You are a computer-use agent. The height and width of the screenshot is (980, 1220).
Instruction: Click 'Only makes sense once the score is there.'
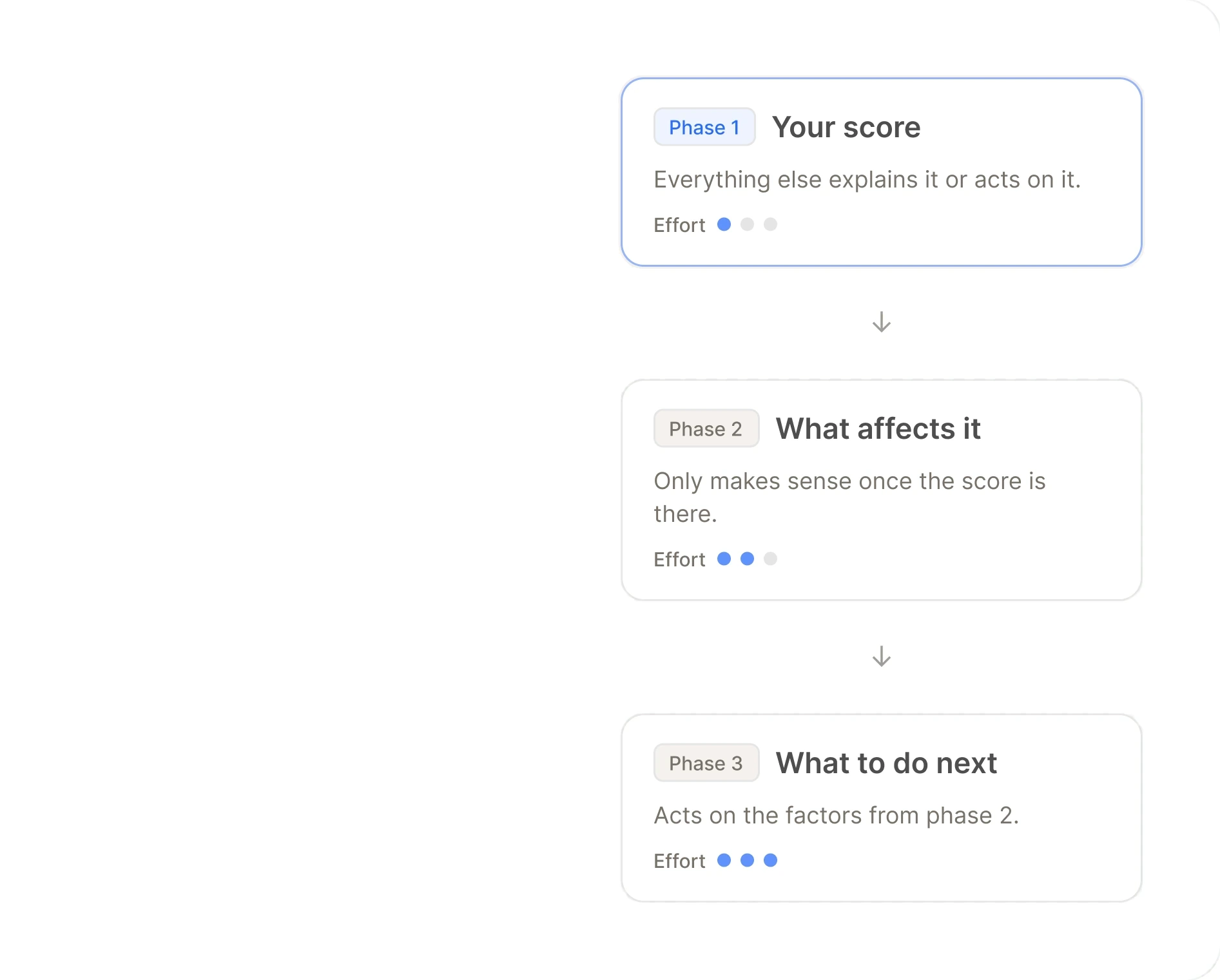[849, 497]
